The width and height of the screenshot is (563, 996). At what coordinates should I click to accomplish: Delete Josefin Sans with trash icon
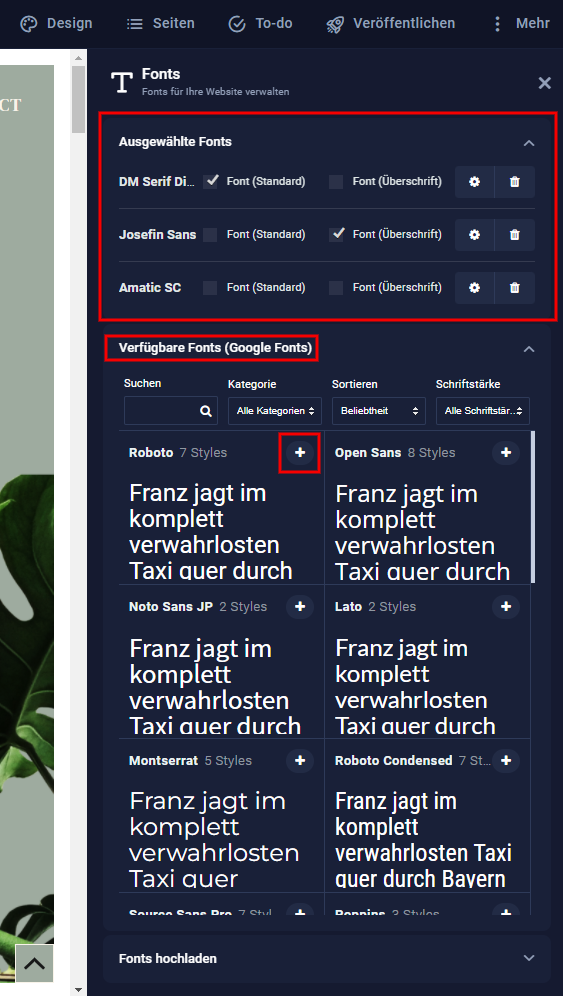(x=515, y=234)
